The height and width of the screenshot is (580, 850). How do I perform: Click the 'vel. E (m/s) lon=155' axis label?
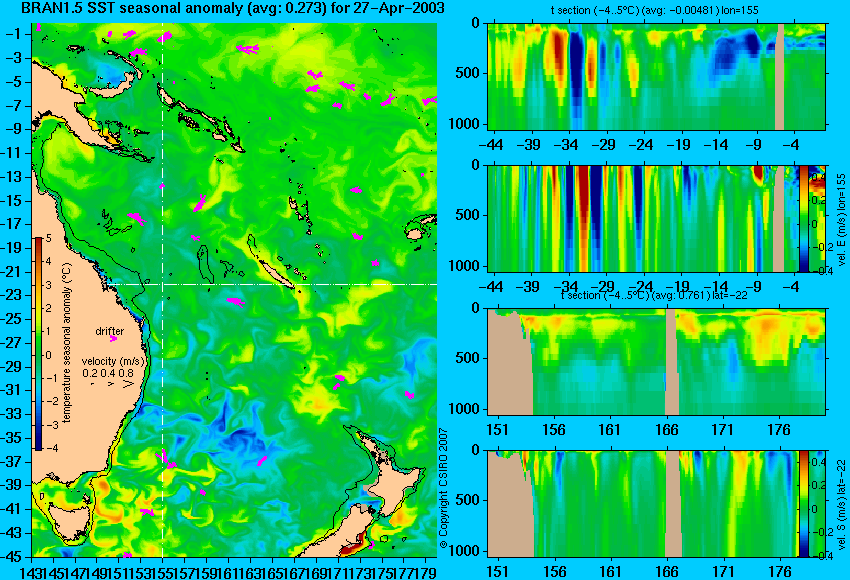(x=842, y=220)
